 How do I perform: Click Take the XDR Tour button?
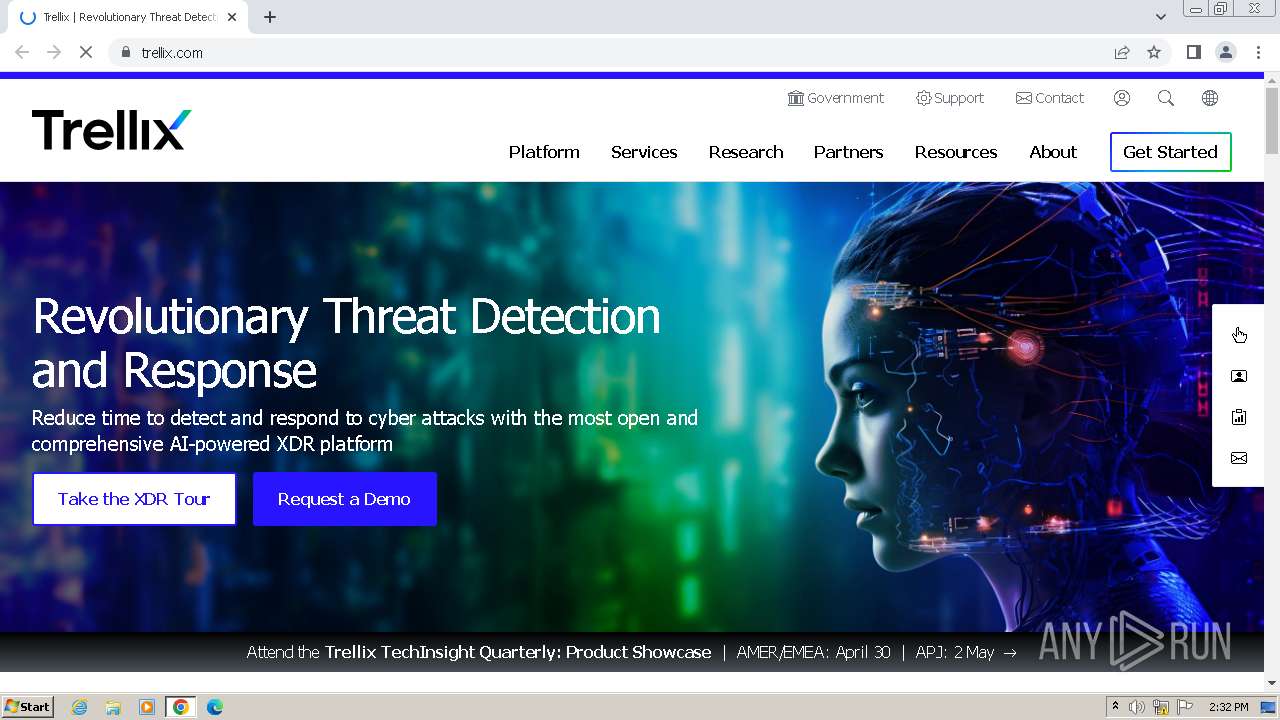[x=134, y=499]
